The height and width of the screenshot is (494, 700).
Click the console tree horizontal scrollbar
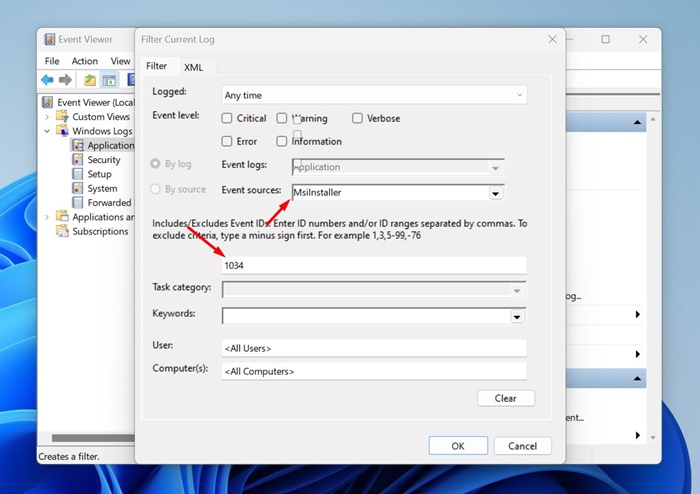point(93,438)
